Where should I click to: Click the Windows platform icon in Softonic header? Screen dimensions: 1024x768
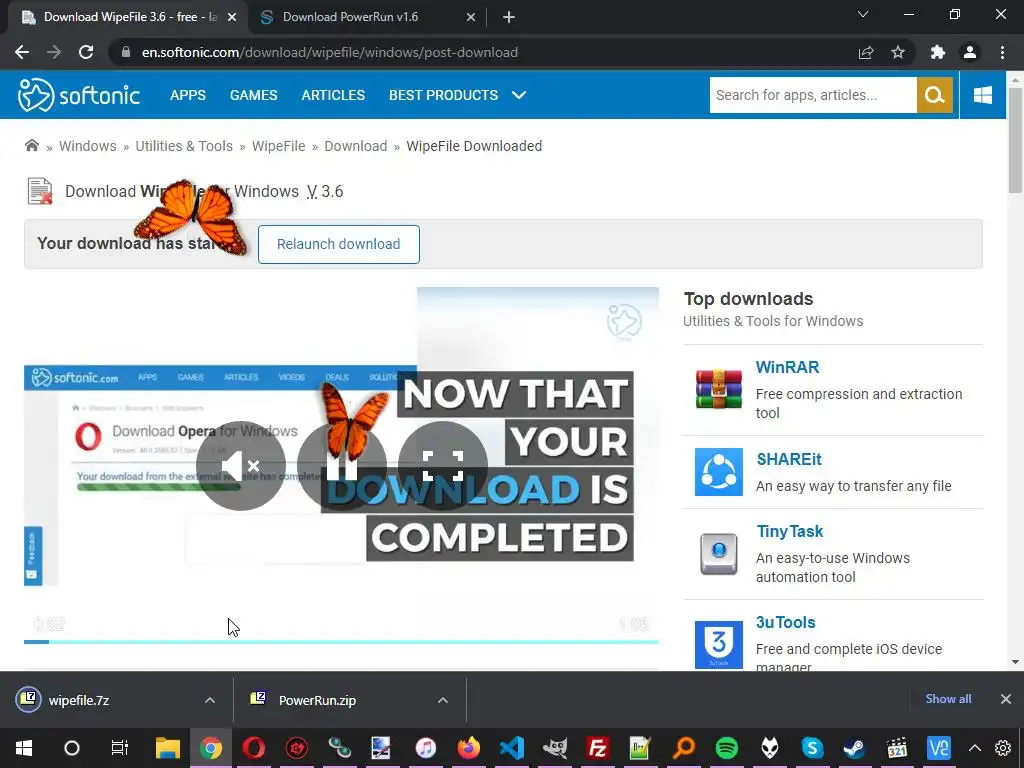982,95
